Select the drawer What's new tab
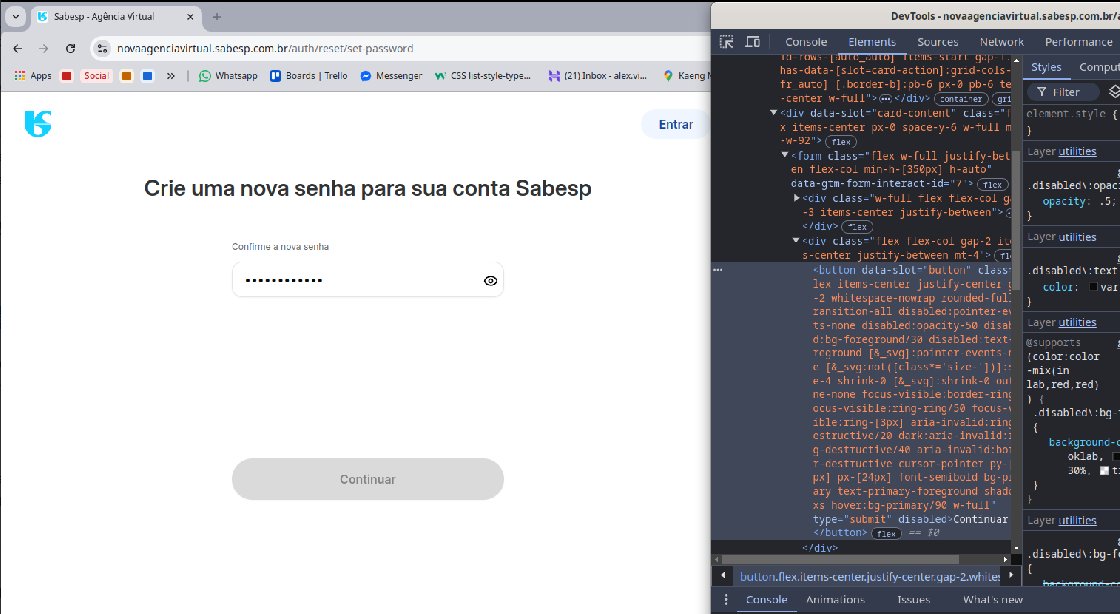Image resolution: width=1120 pixels, height=614 pixels. (x=992, y=600)
